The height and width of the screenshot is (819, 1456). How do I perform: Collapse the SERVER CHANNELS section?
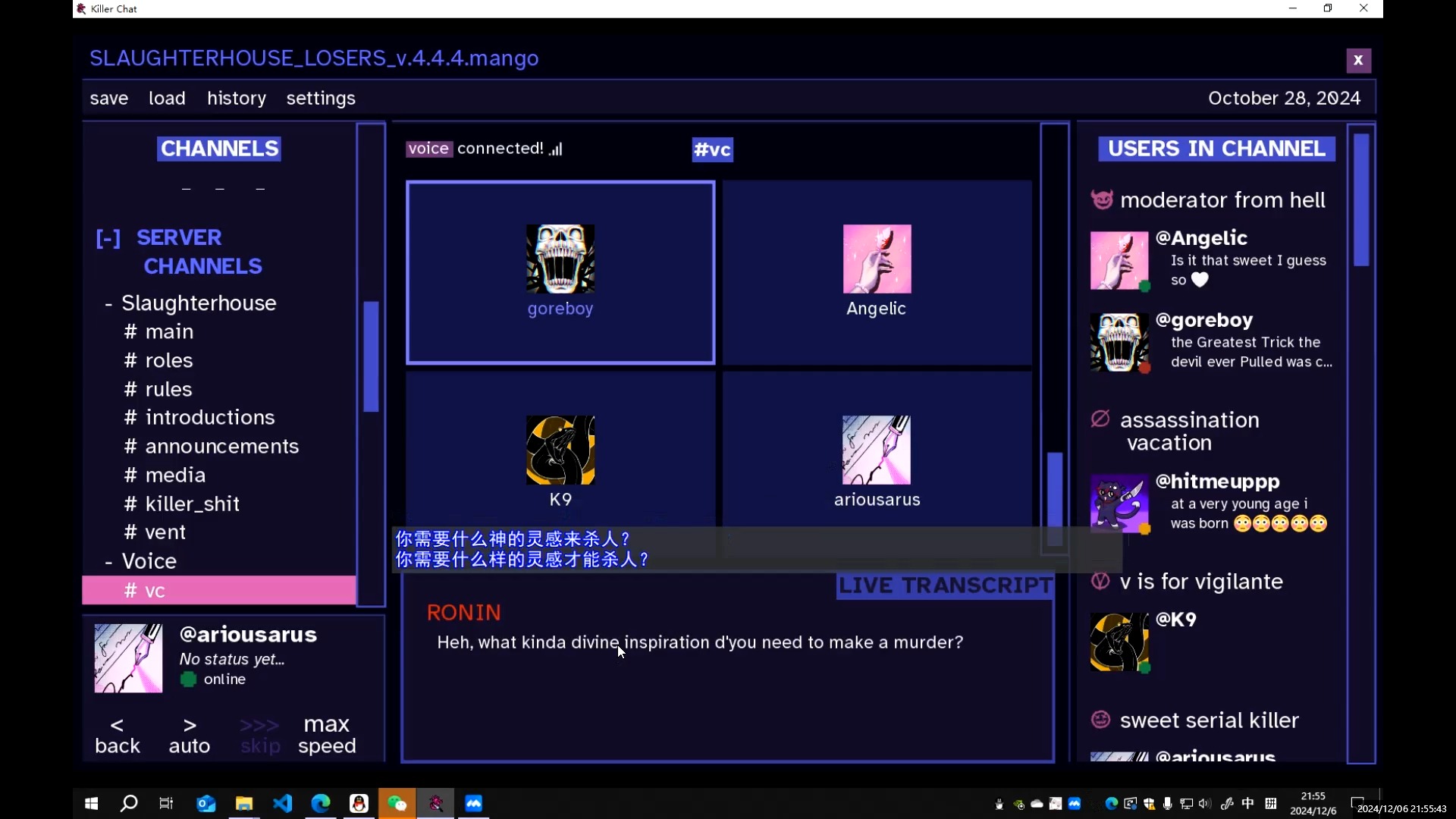108,239
